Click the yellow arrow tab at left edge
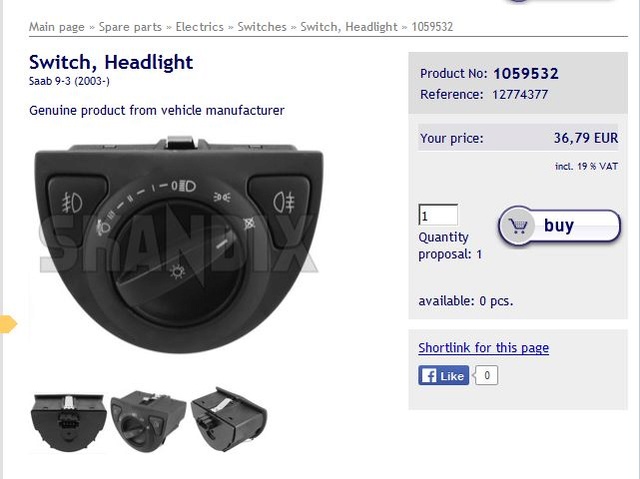The height and width of the screenshot is (479, 640). point(8,324)
